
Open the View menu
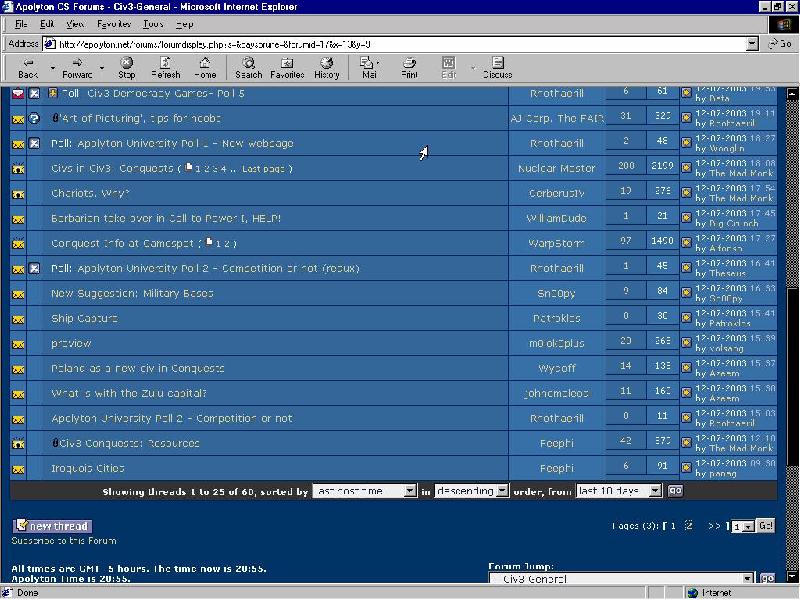point(75,23)
